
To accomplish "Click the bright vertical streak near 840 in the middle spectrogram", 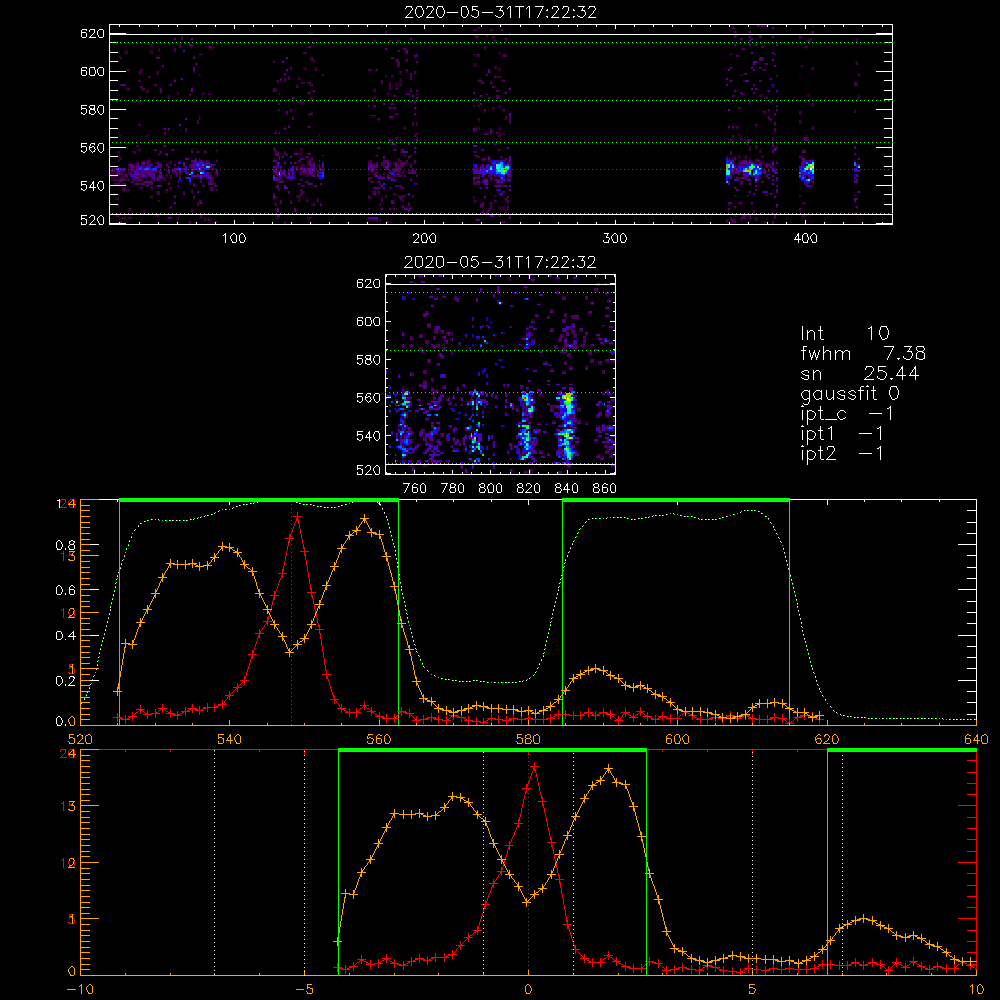I will point(566,426).
